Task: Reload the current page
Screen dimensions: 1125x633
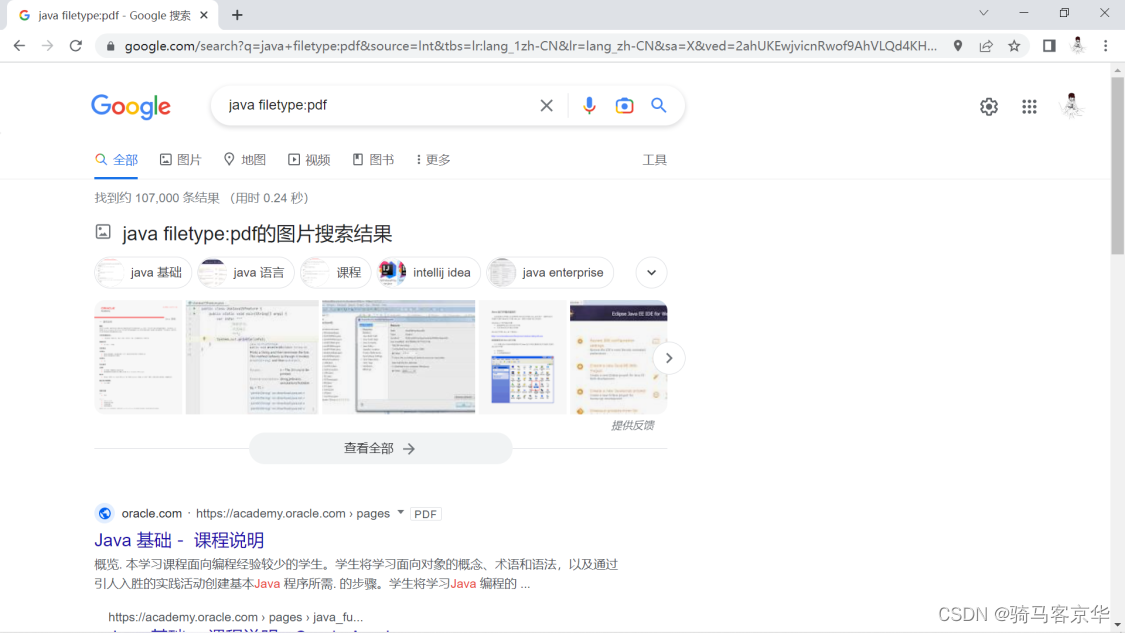Action: 76,46
